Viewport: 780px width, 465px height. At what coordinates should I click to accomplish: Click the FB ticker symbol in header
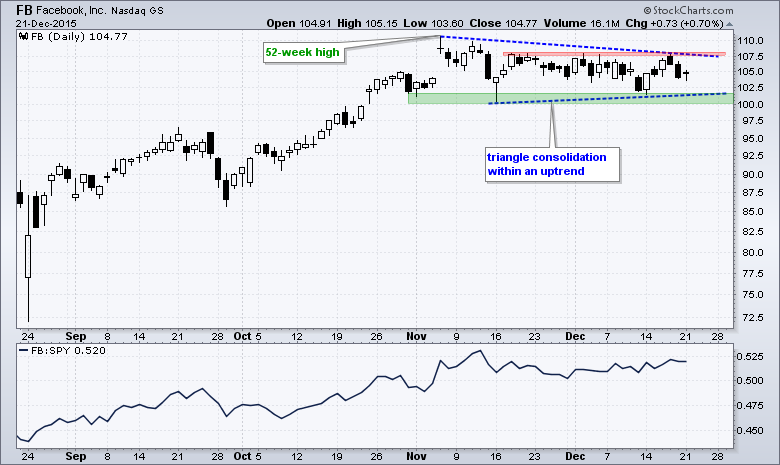24,10
